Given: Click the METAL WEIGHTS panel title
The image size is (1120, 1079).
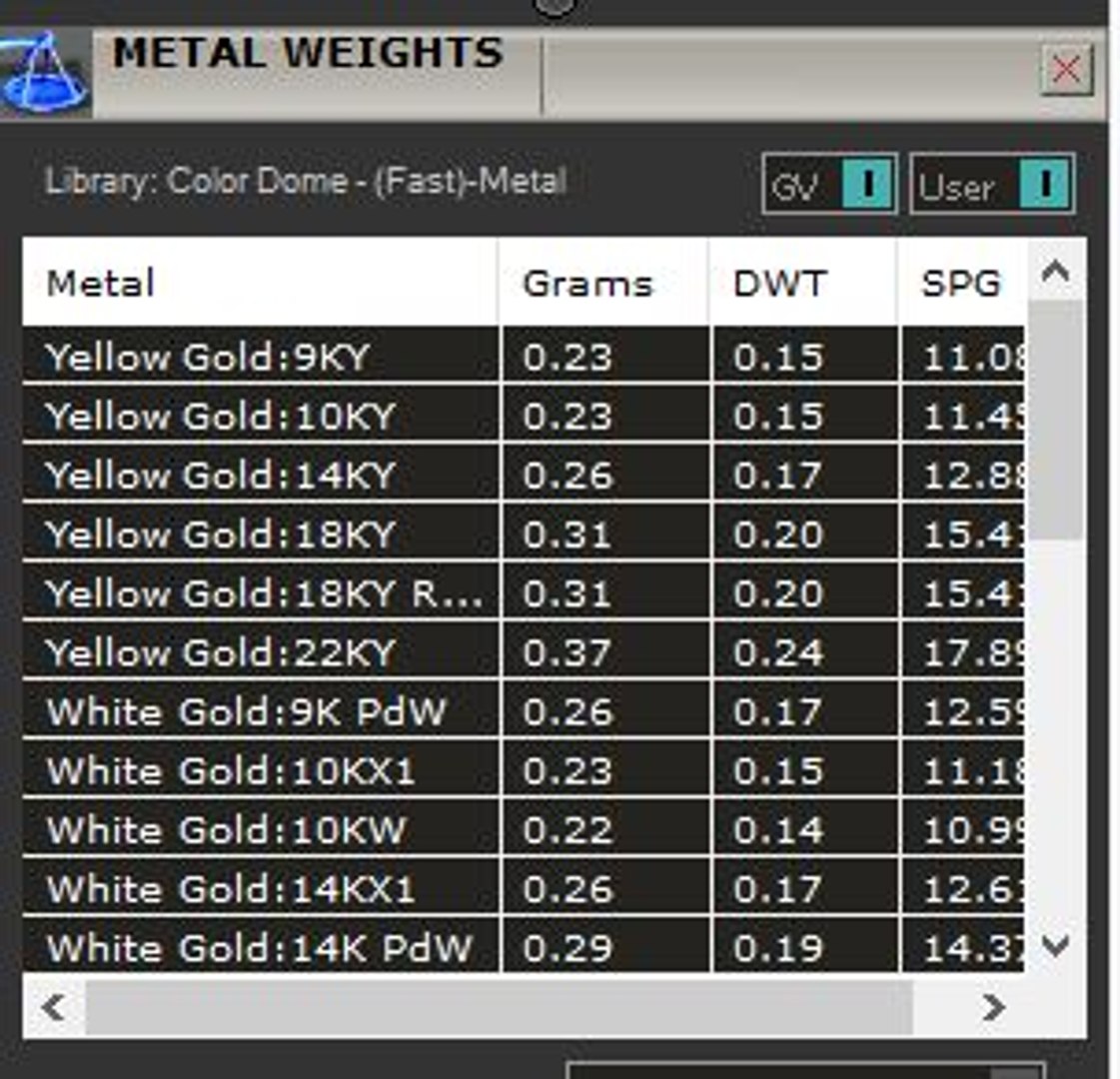Looking at the screenshot, I should pos(308,54).
